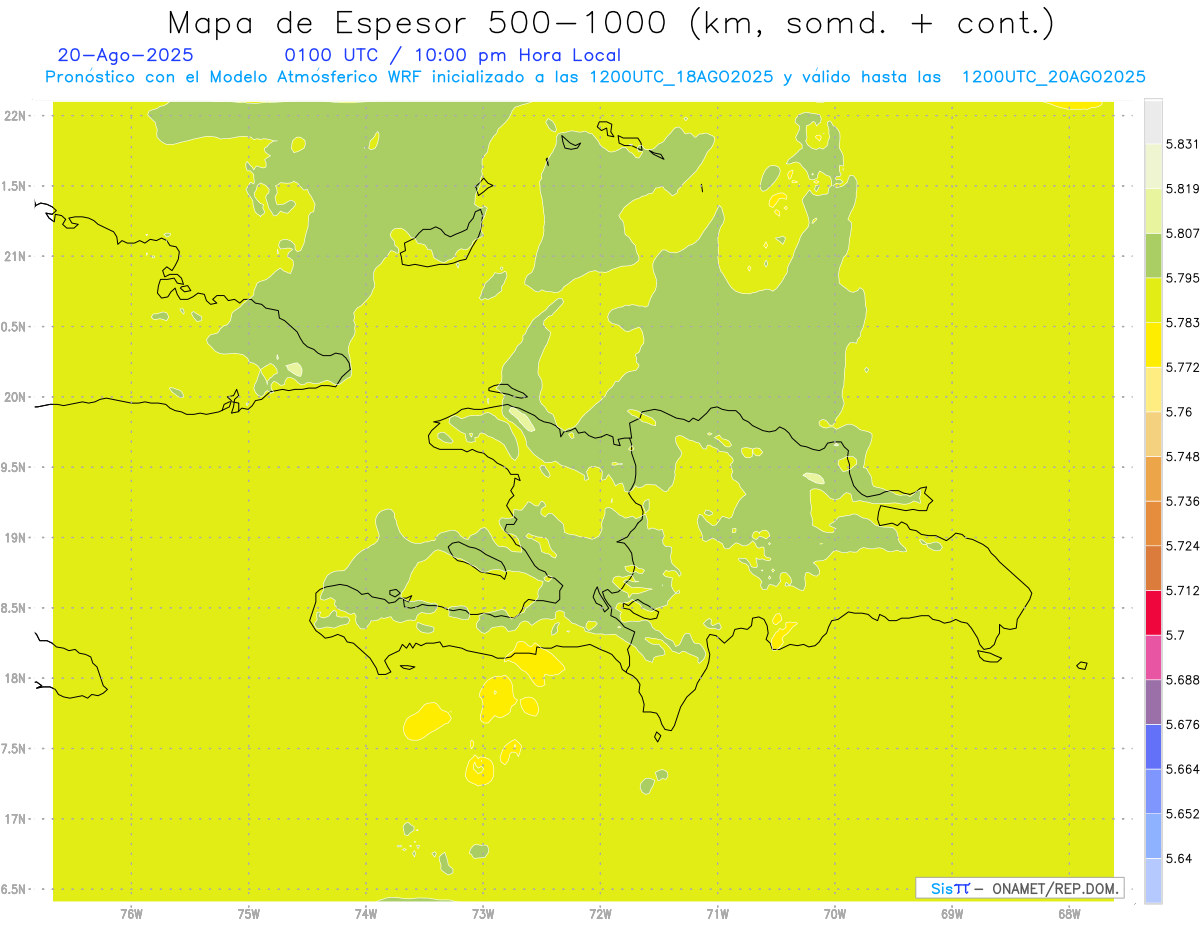This screenshot has width=1200, height=927.
Task: Click the 17N latitude label
Action: (14, 819)
